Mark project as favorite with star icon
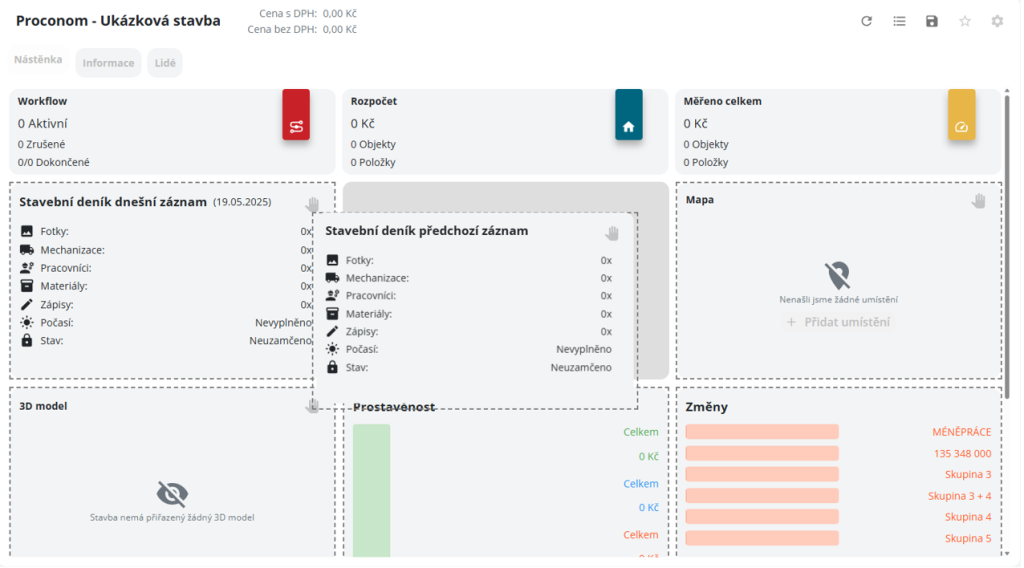 click(x=965, y=21)
